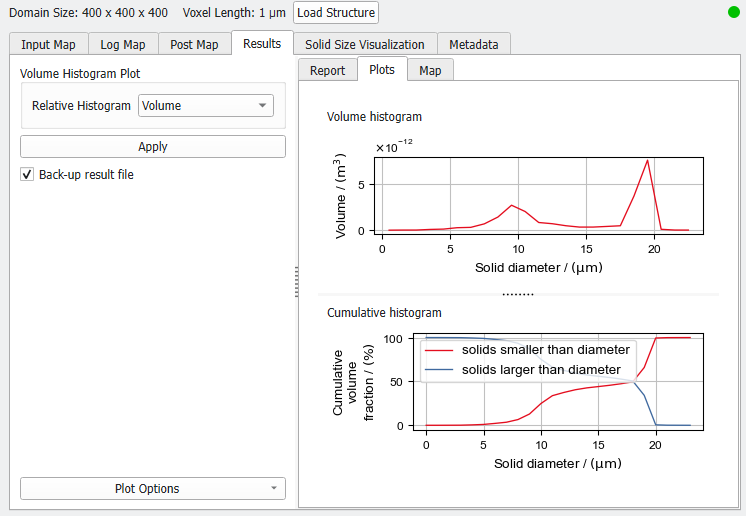Image resolution: width=746 pixels, height=516 pixels.
Task: Click the 'Volume Histogram Plot' heading
Action: [80, 74]
